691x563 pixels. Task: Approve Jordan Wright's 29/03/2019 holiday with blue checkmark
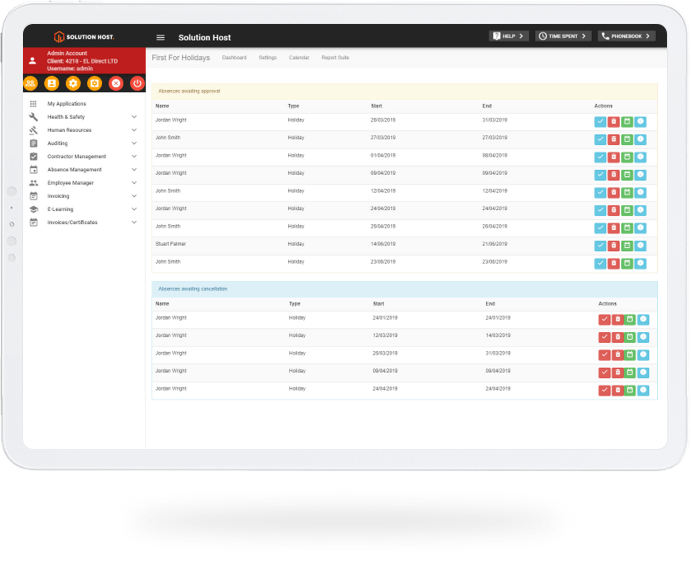(599, 121)
